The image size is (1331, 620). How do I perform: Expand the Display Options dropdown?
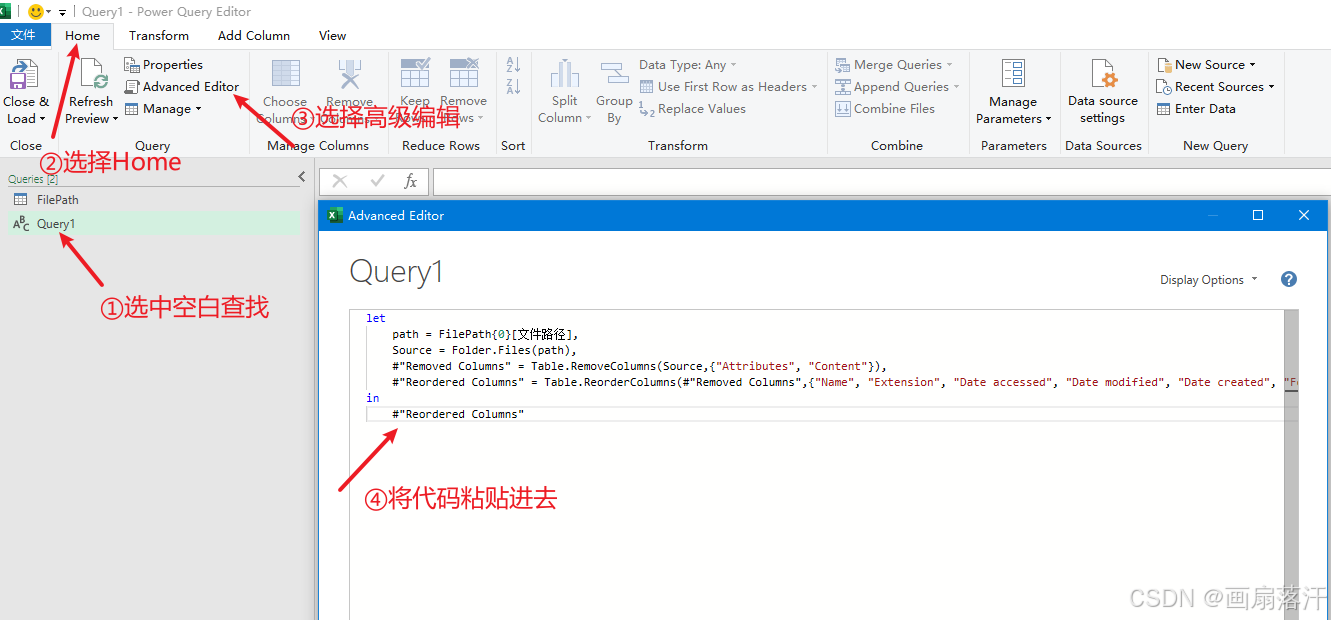tap(1208, 279)
